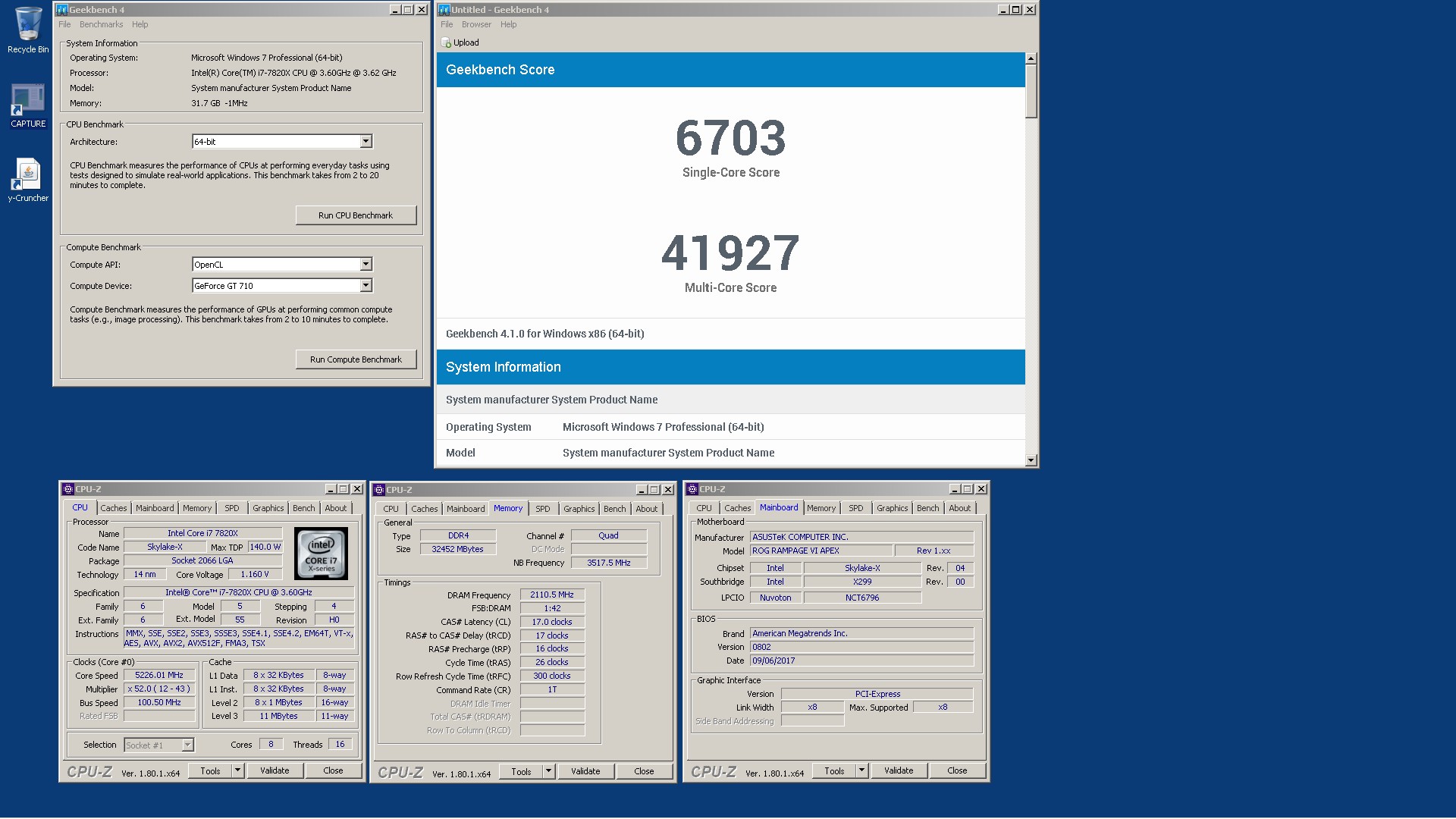Click the Geekbench 4.1.0 for Windows x86 text
Image resolution: width=1456 pixels, height=819 pixels.
[x=545, y=334]
